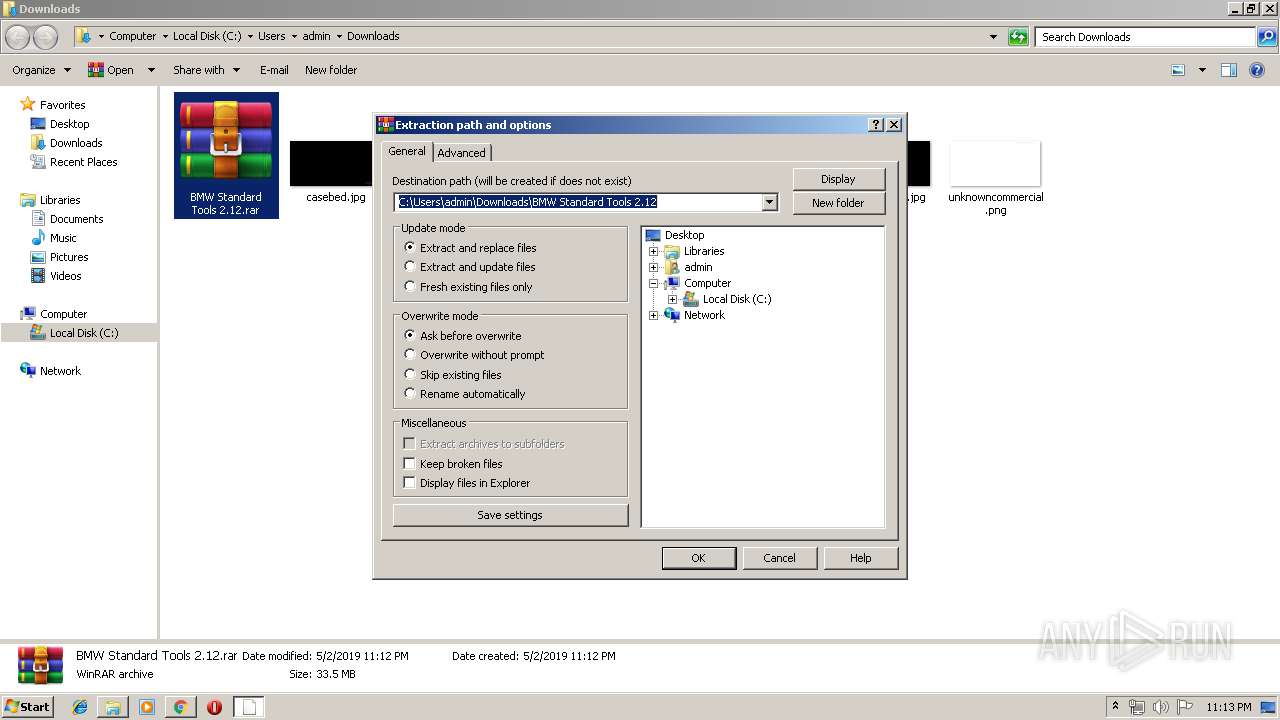Click the search magnifier icon
Screen dimensions: 1280x720
[x=1266, y=37]
